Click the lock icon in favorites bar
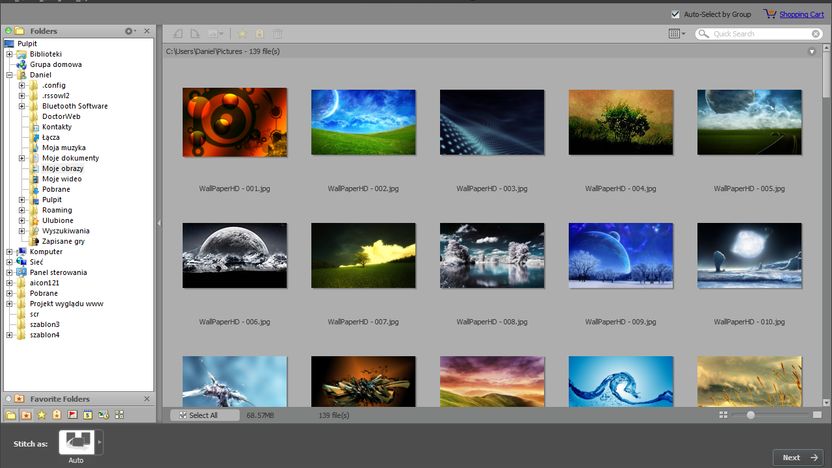This screenshot has height=468, width=832. [x=56, y=414]
